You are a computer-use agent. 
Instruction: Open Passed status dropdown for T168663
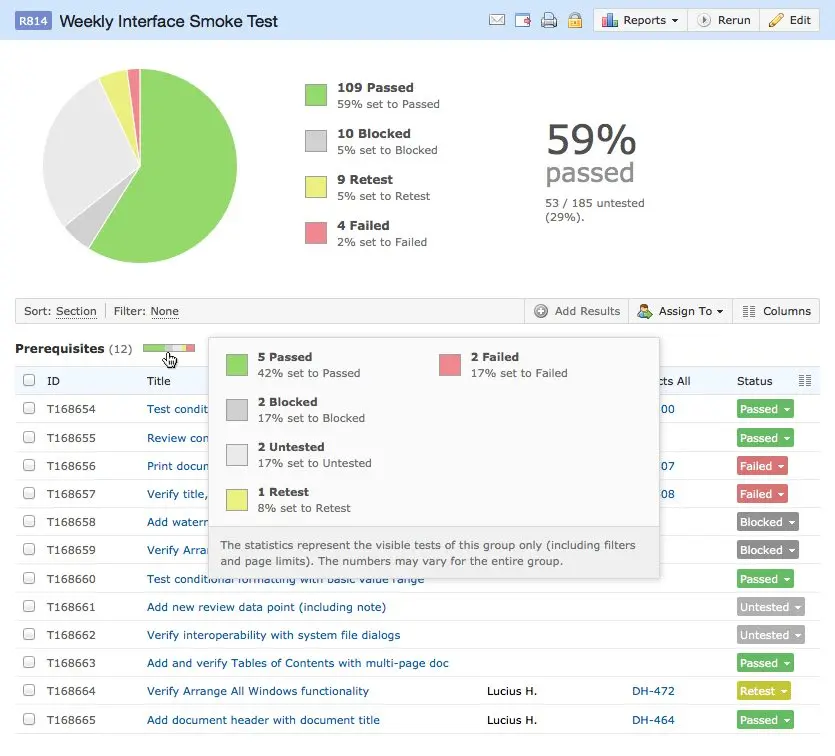765,663
